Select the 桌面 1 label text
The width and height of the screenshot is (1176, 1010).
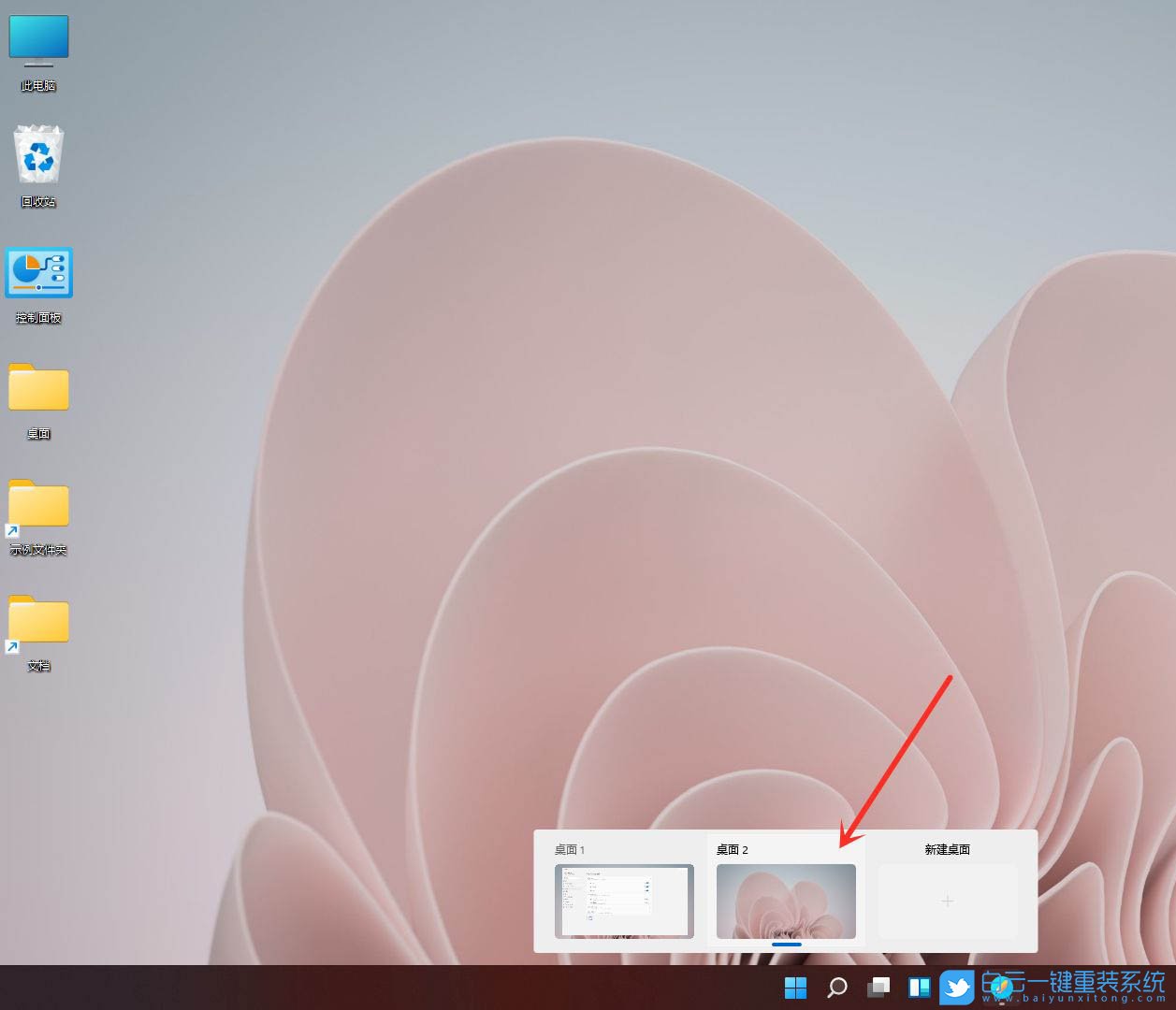pyautogui.click(x=569, y=850)
